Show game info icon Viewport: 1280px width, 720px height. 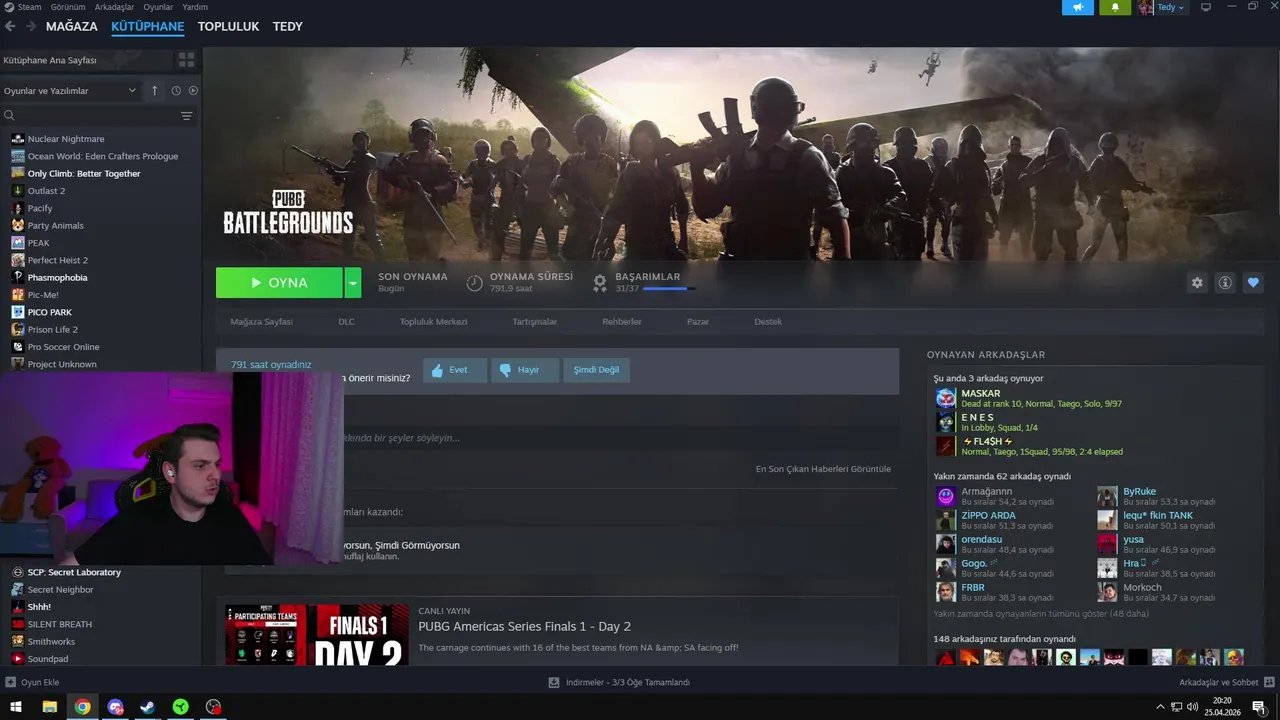point(1225,283)
